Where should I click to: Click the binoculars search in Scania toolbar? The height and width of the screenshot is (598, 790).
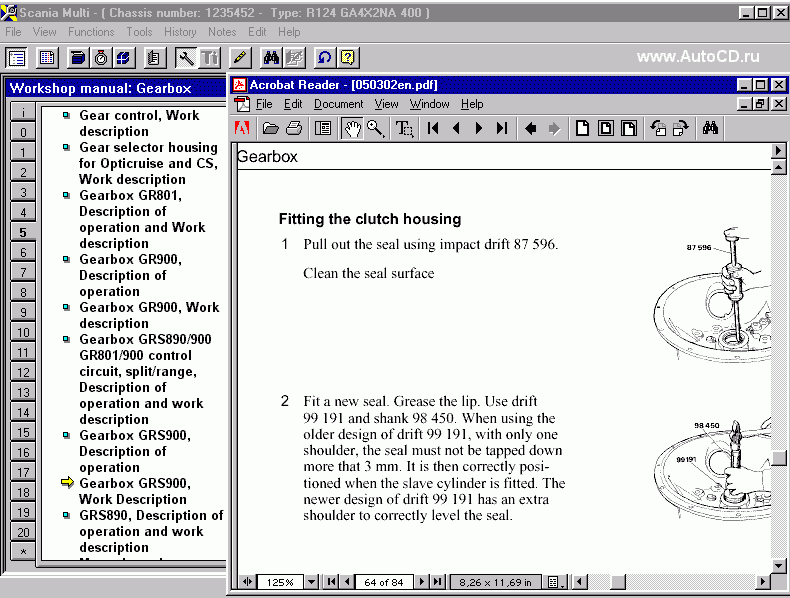tap(271, 58)
